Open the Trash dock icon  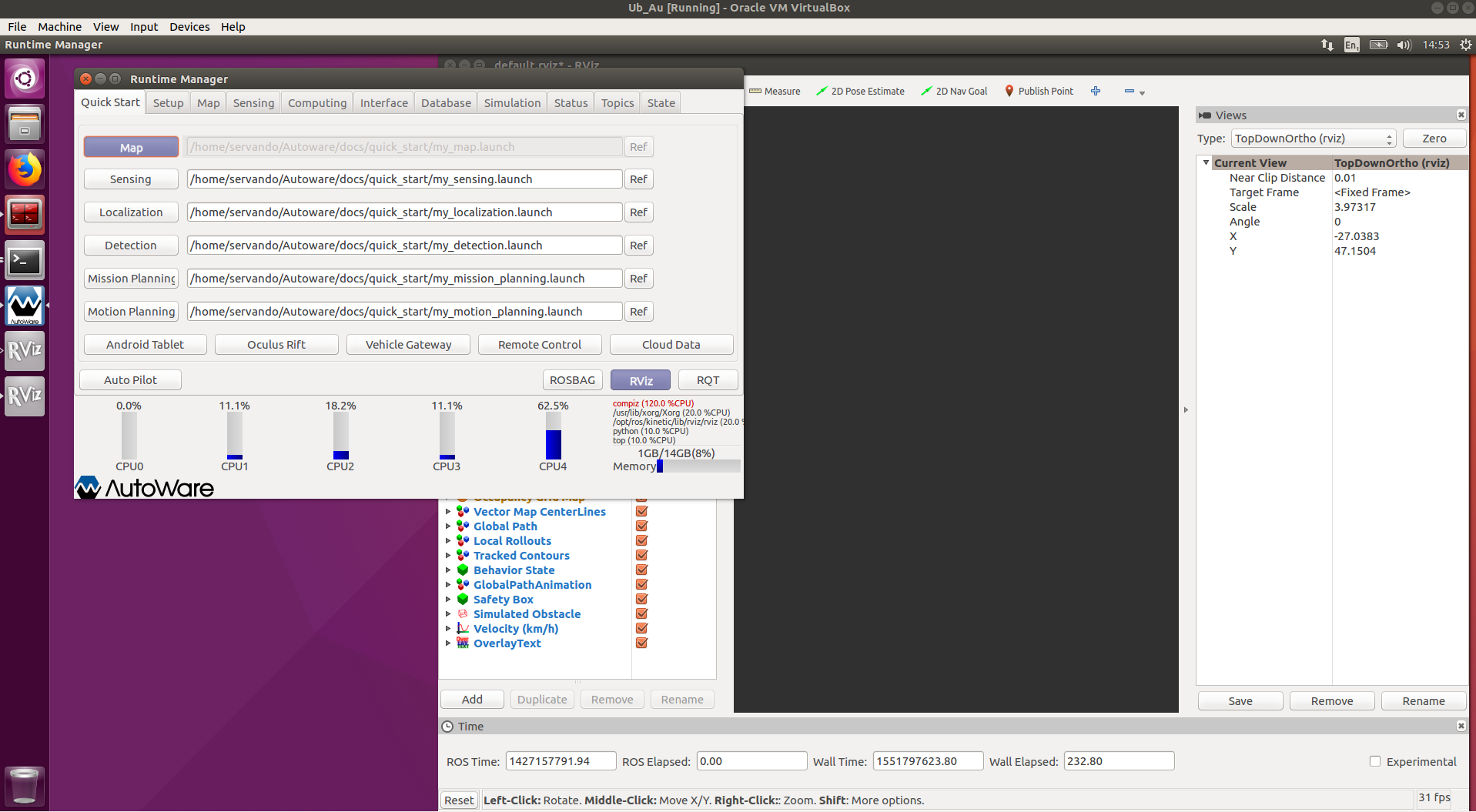point(25,786)
